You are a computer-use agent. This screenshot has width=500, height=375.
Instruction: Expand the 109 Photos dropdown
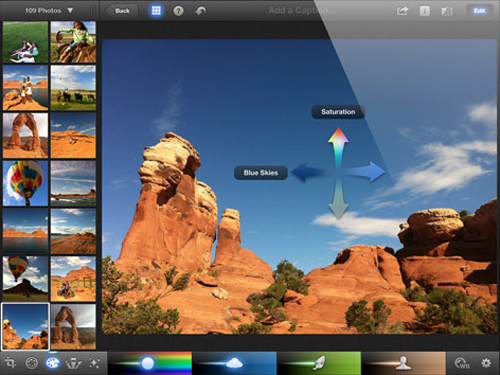(x=49, y=11)
